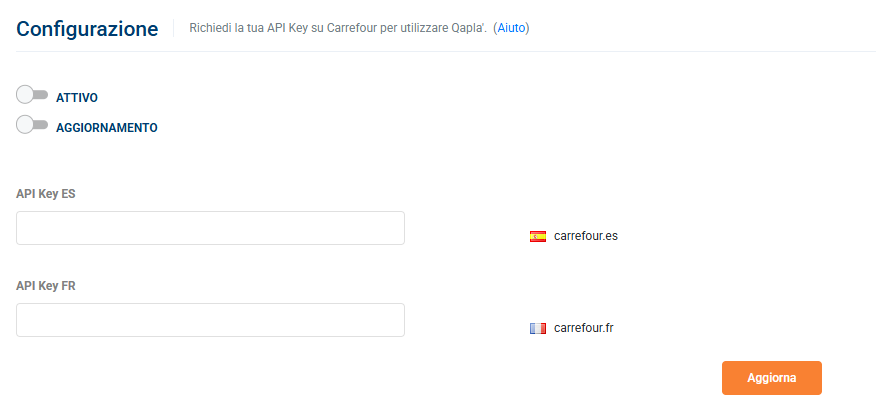Turn on the AGGIORNAMENTO toggle switch
This screenshot has width=876, height=407.
click(x=32, y=125)
